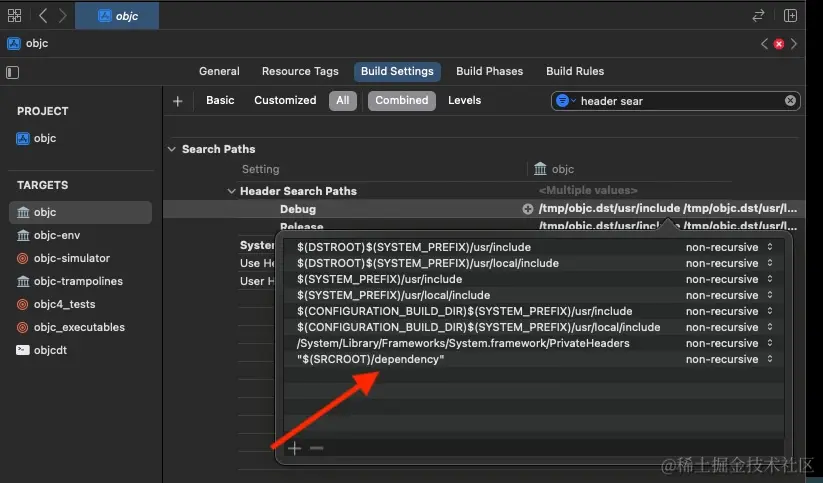The width and height of the screenshot is (823, 483).
Task: Add a new path with popover plus
Action: click(294, 448)
